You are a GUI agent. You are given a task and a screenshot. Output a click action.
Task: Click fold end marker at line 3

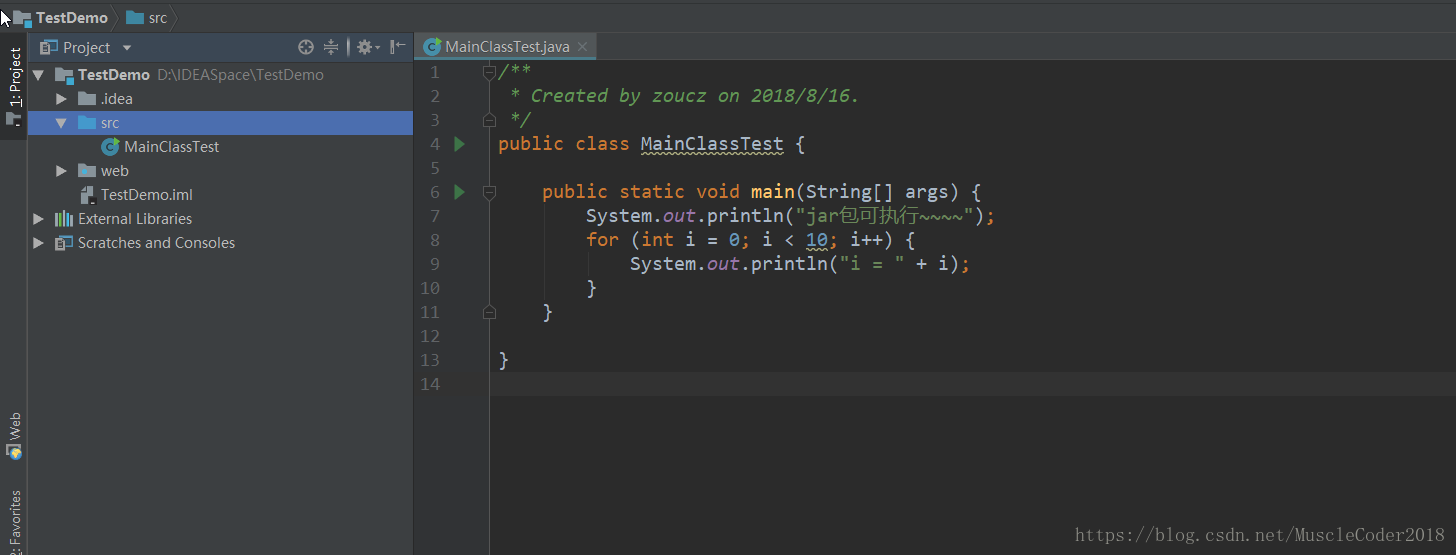click(489, 120)
